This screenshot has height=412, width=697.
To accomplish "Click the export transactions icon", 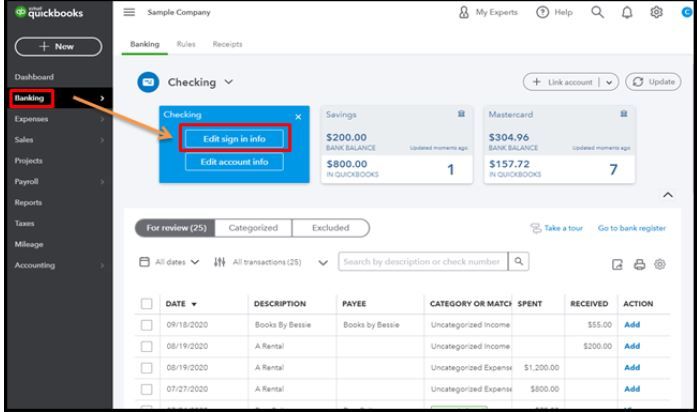I will pyautogui.click(x=617, y=265).
